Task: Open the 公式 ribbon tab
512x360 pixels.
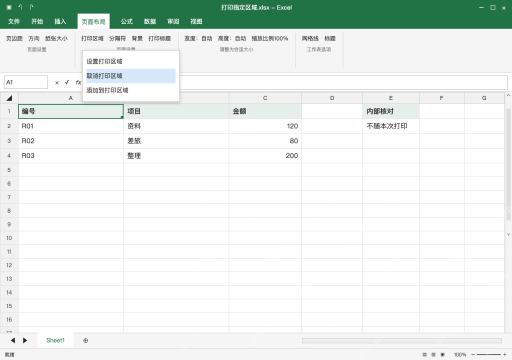Action: [127, 22]
